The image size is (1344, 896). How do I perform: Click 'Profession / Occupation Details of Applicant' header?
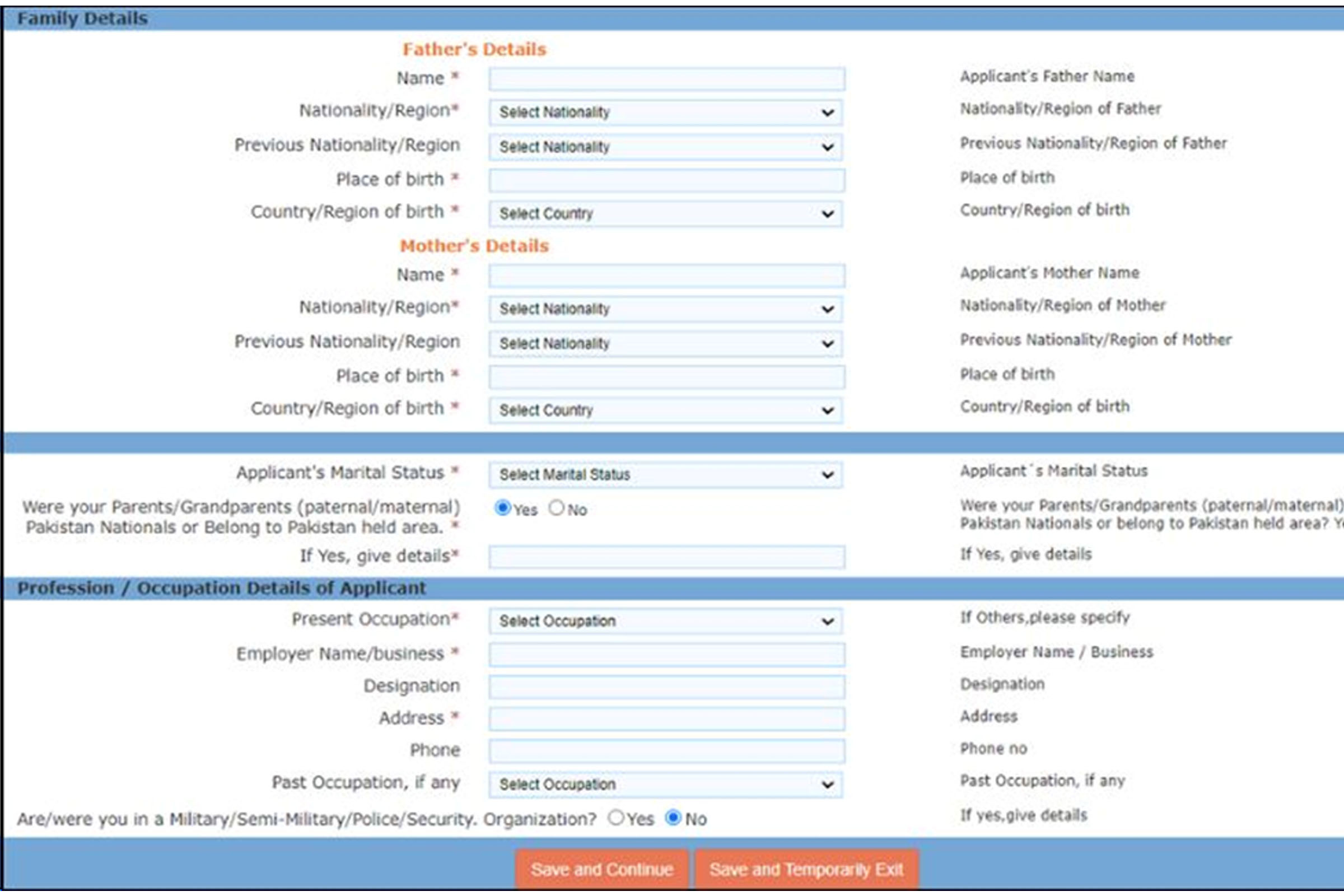pos(222,588)
